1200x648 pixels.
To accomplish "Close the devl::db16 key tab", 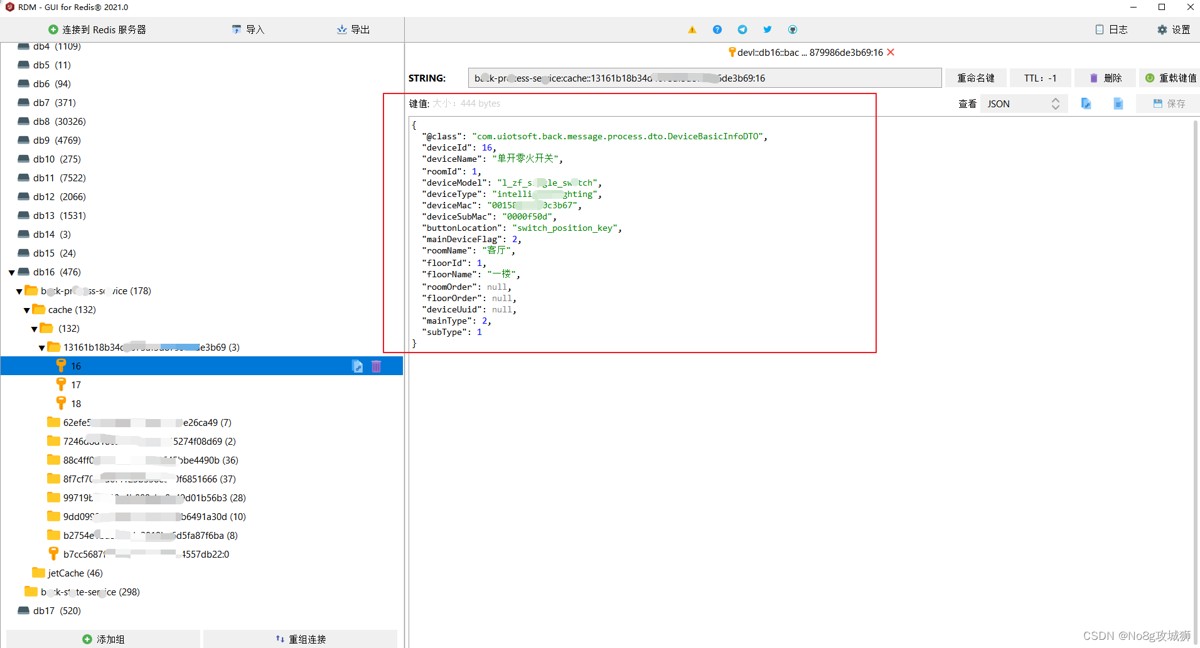I will (x=891, y=53).
